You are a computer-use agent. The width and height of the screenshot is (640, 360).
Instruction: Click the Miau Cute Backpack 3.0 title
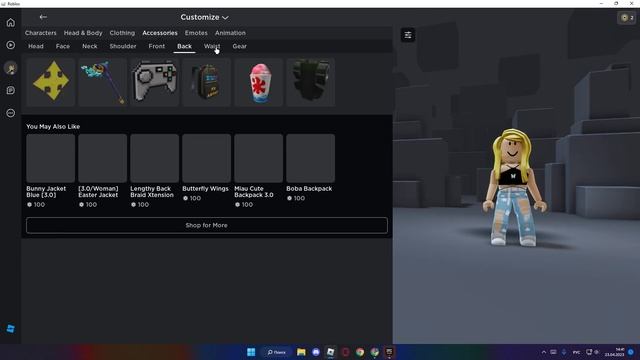click(253, 192)
